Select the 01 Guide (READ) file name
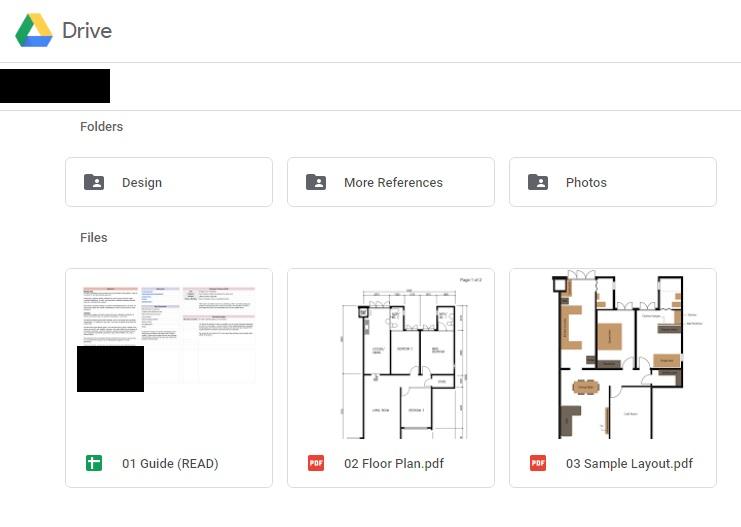This screenshot has width=741, height=527. coord(170,464)
